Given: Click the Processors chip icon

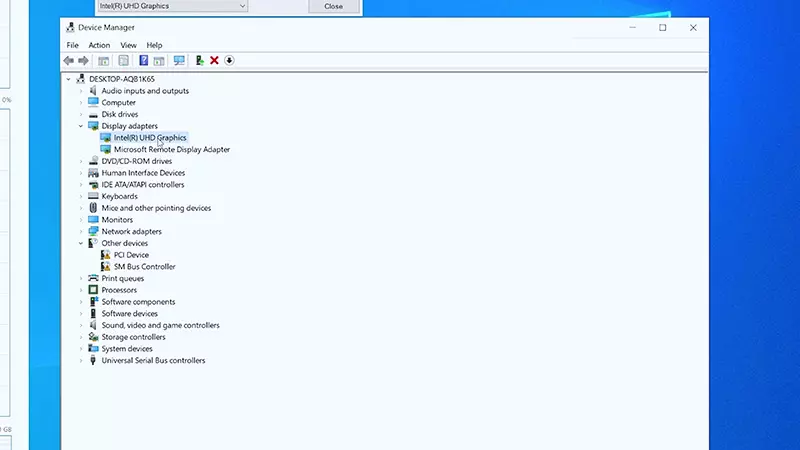Looking at the screenshot, I should coord(93,290).
